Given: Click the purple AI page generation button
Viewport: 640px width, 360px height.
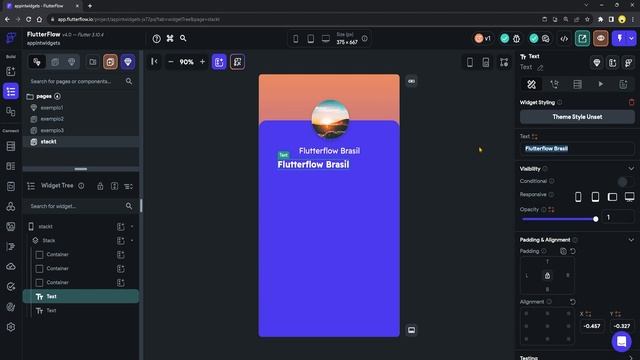Looking at the screenshot, I should 219,62.
